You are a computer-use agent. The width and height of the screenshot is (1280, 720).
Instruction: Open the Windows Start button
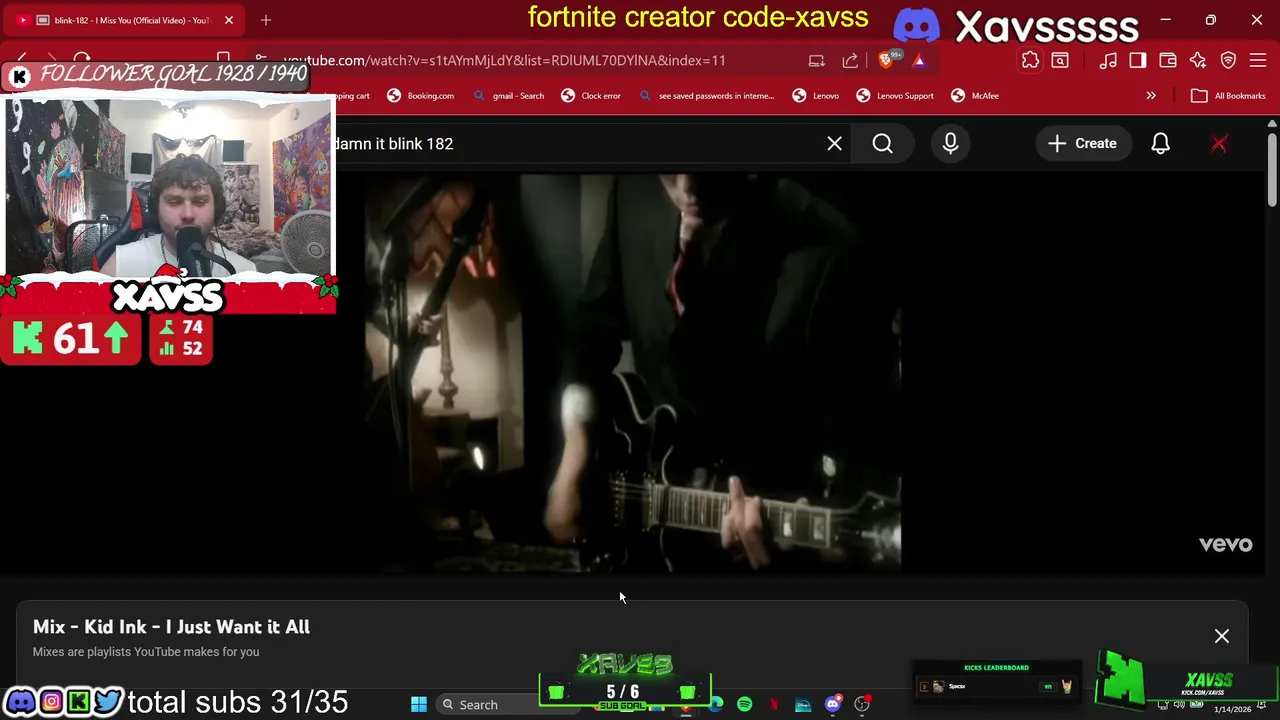419,704
